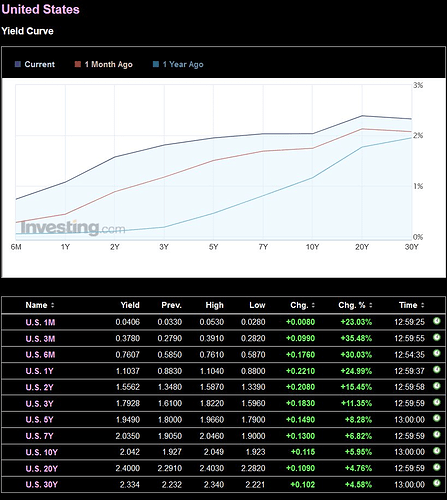Click the Prev. column header
This screenshot has width=447, height=500.
172,305
